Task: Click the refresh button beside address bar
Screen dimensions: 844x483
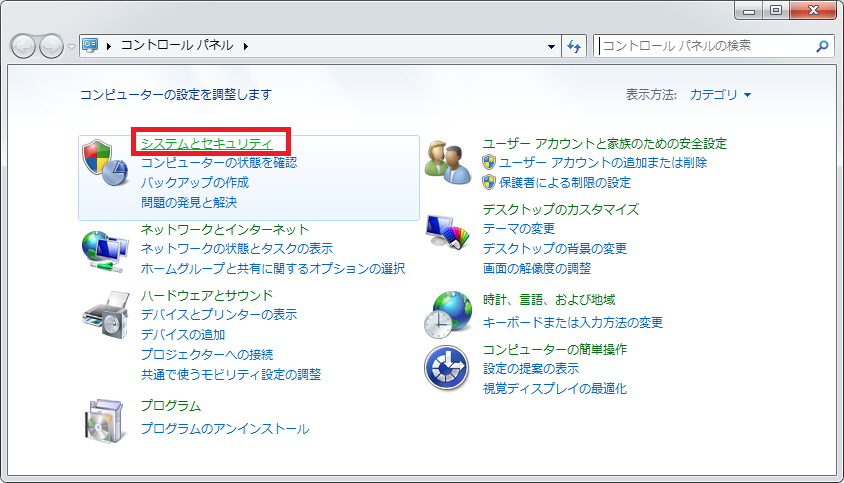Action: click(574, 46)
